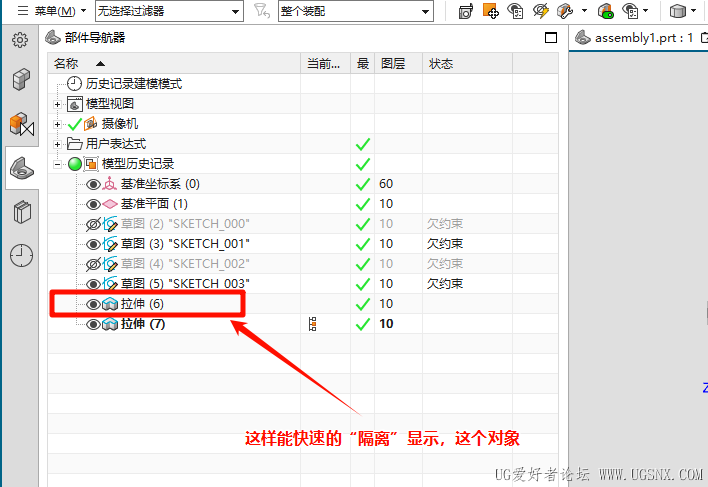Sort by the 名称 column header
The height and width of the screenshot is (487, 708).
[174, 64]
